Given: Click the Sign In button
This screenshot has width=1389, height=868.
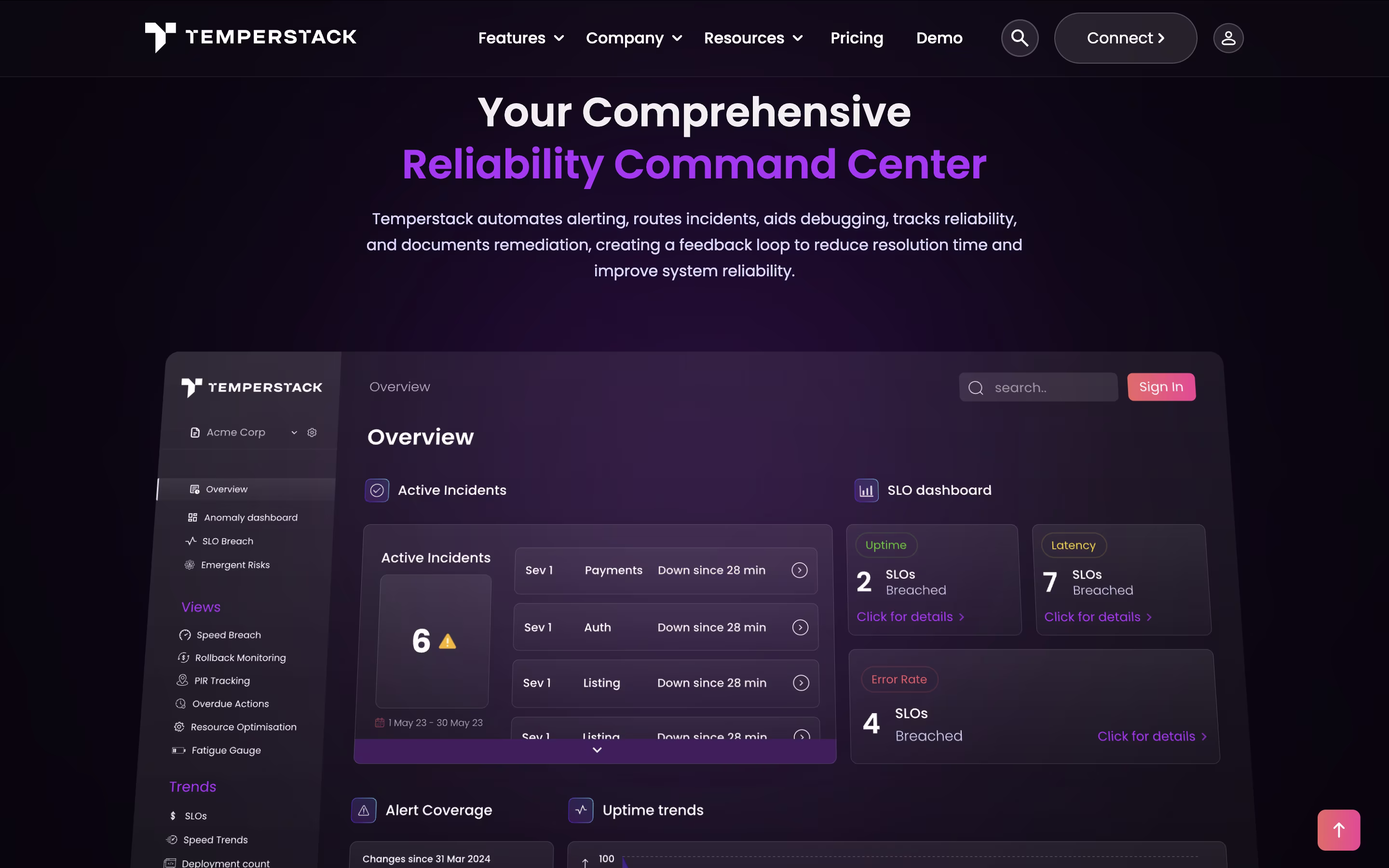Looking at the screenshot, I should click(1161, 387).
